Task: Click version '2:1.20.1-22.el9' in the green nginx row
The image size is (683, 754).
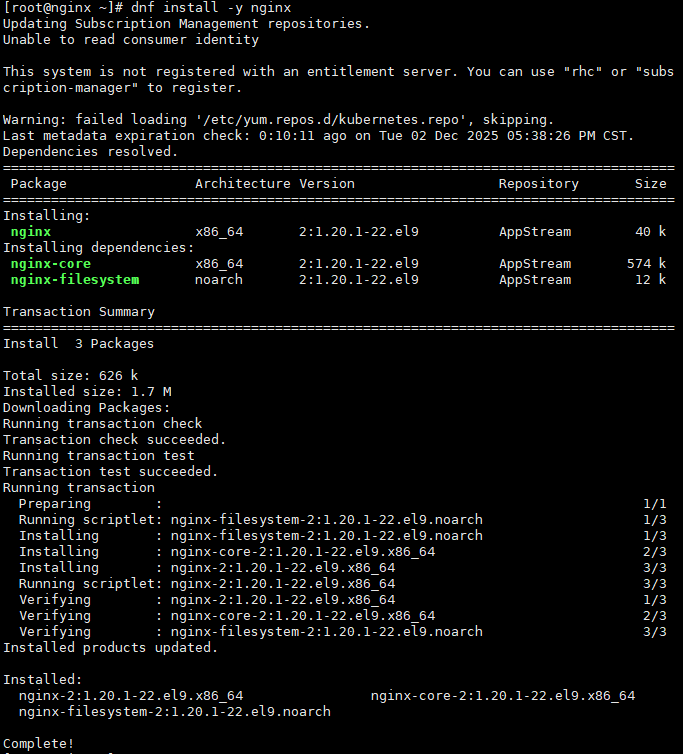Action: pyautogui.click(x=359, y=232)
